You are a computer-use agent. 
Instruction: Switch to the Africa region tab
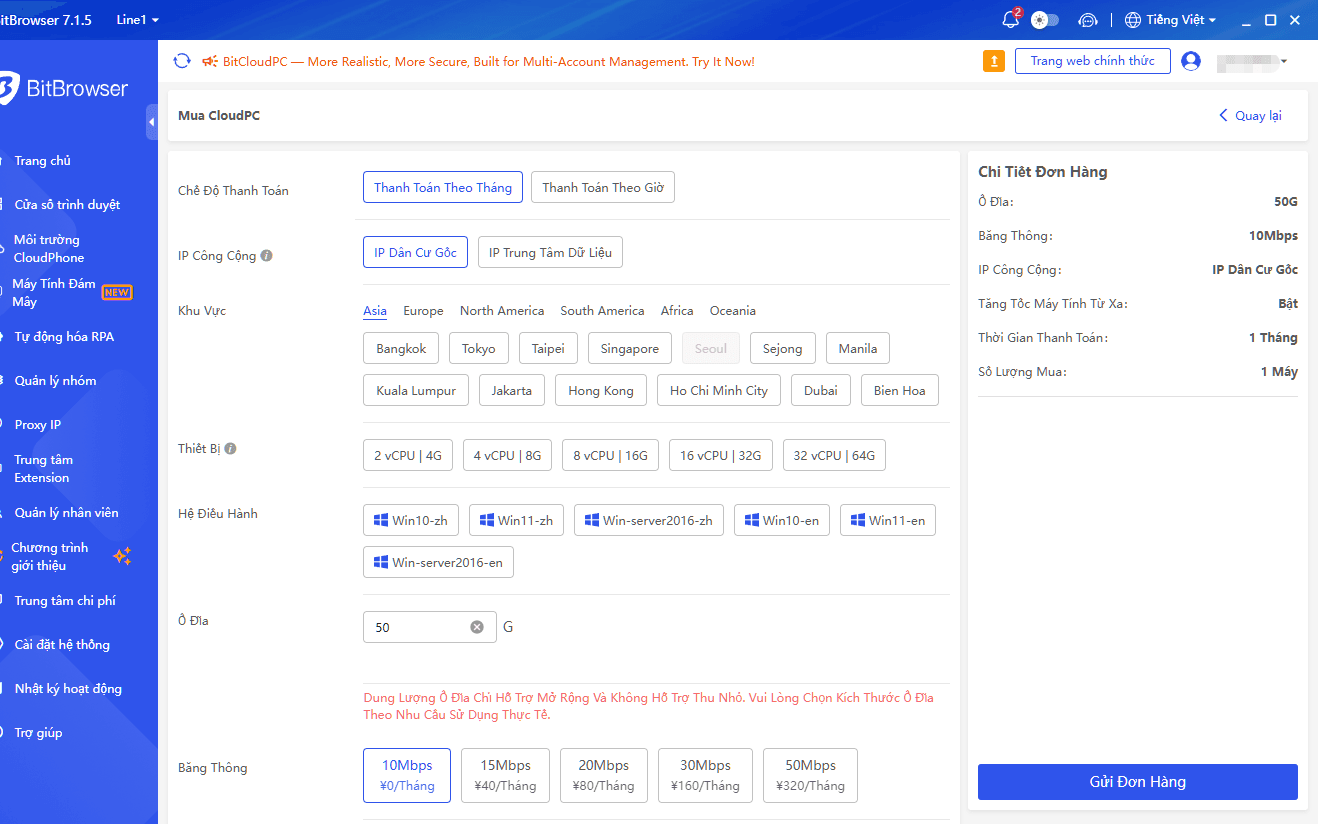point(677,311)
